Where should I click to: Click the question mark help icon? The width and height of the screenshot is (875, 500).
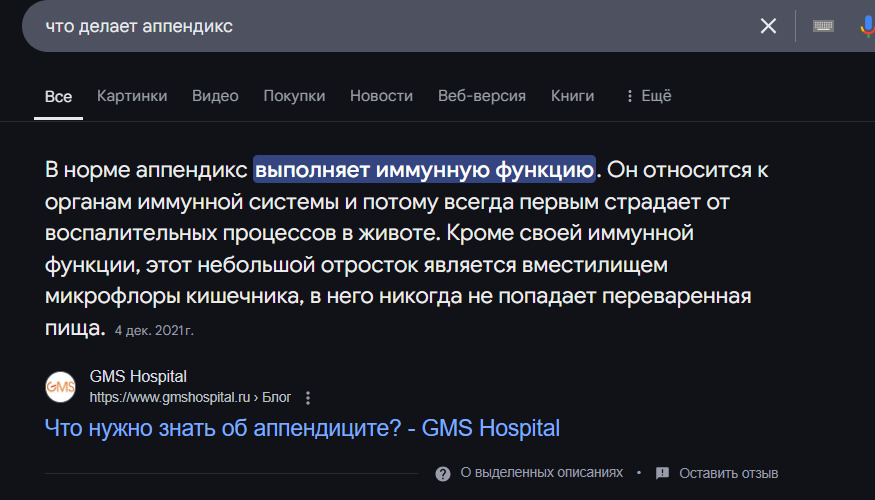(443, 473)
